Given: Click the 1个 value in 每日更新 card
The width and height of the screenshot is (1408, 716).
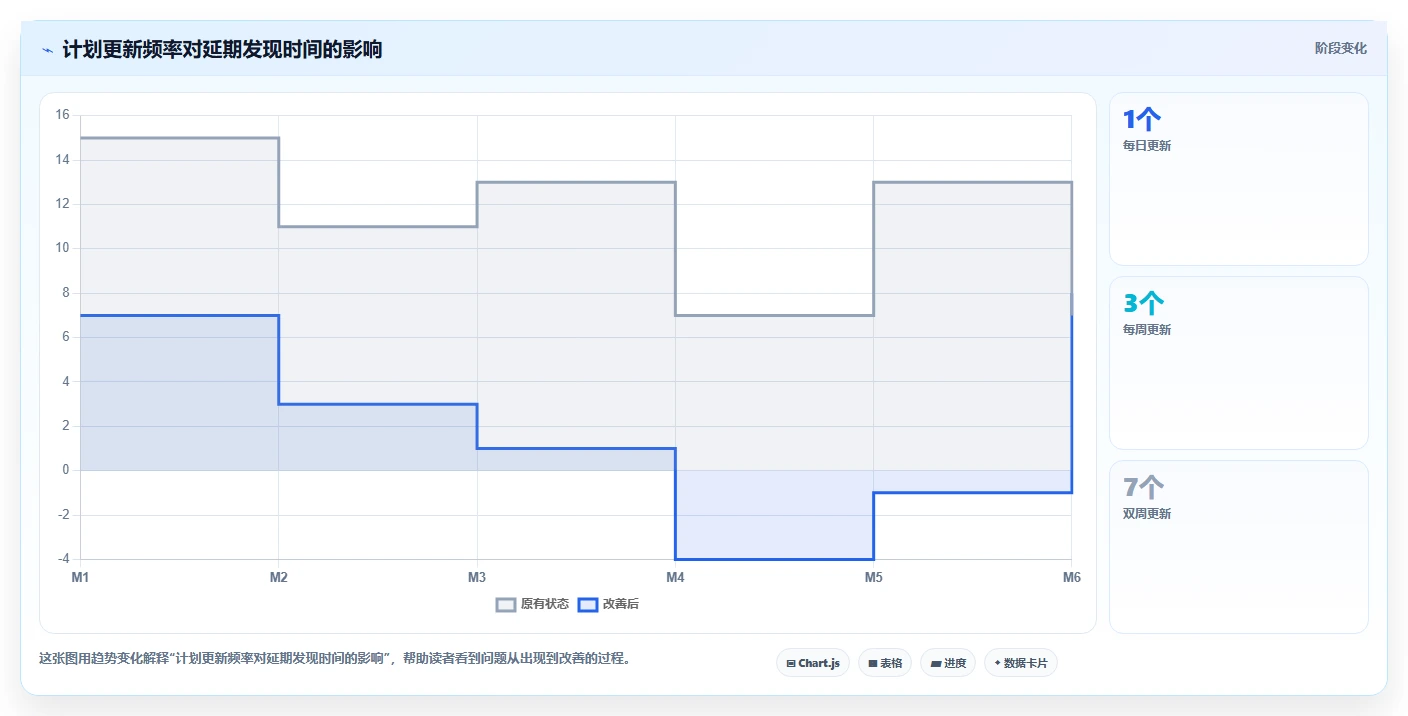Looking at the screenshot, I should pyautogui.click(x=1142, y=120).
